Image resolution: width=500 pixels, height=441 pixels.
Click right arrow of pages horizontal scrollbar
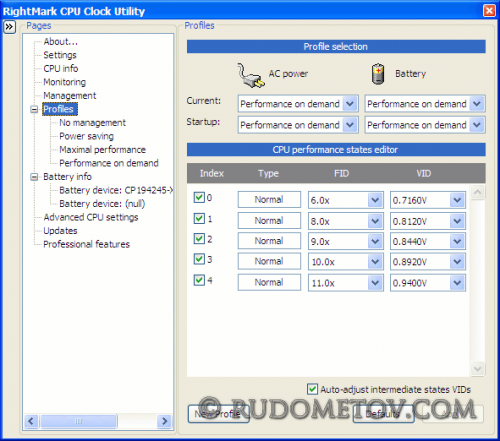click(164, 421)
